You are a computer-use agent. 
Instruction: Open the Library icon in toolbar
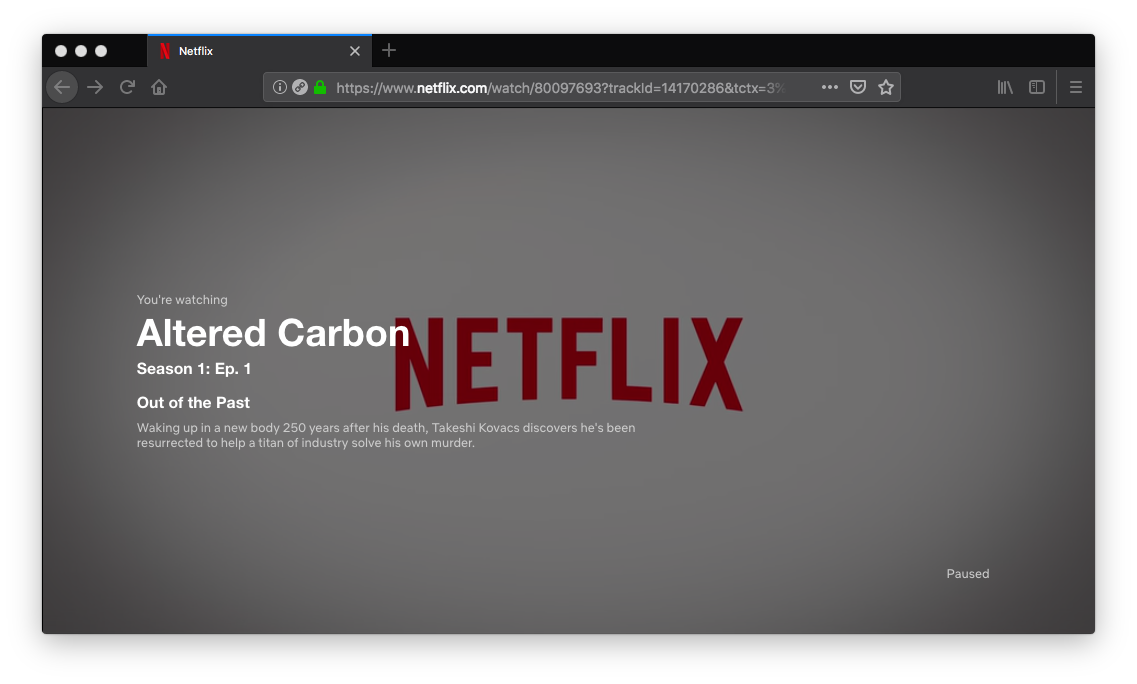point(1005,87)
